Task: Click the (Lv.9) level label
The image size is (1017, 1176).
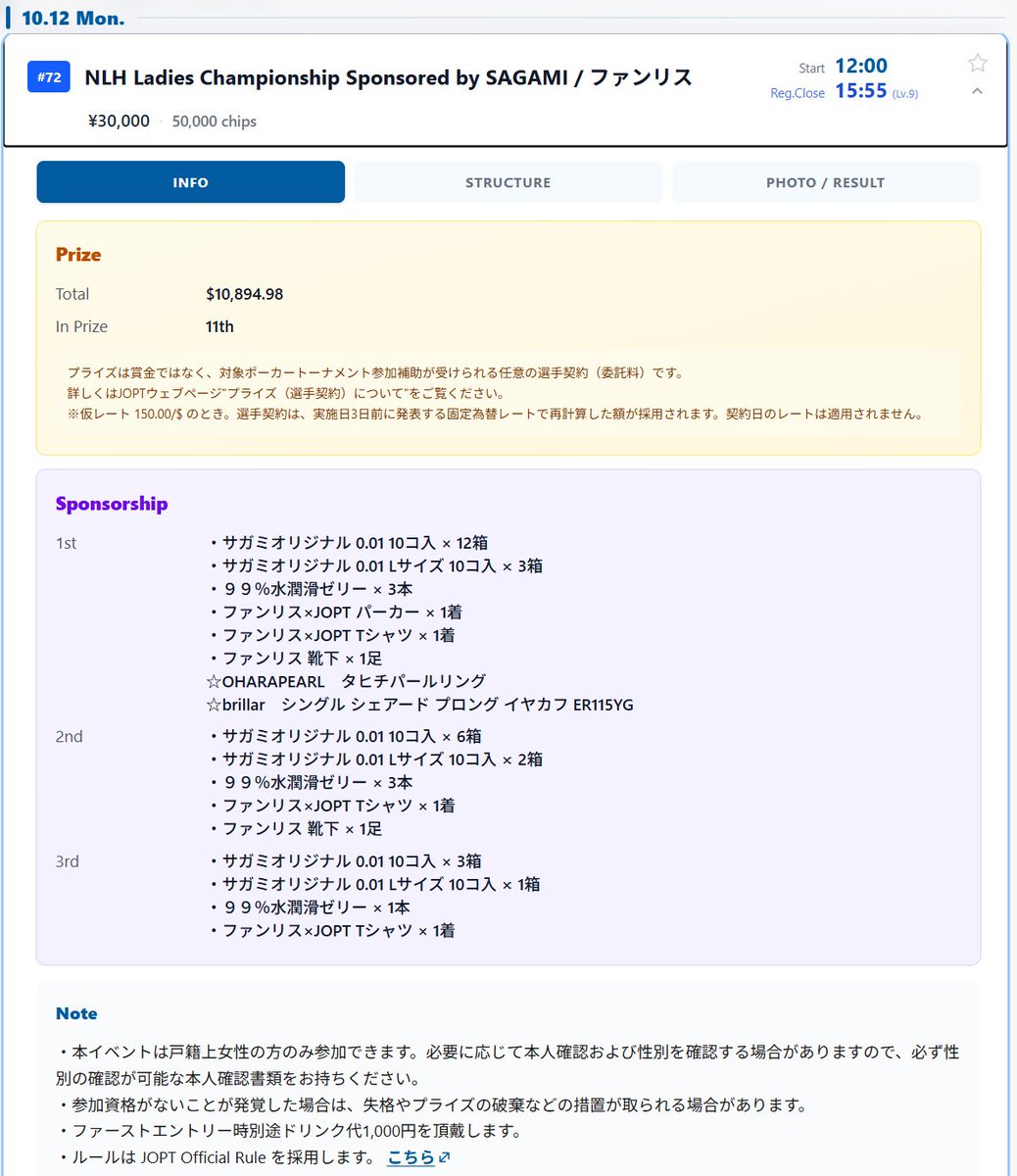Action: pyautogui.click(x=905, y=94)
